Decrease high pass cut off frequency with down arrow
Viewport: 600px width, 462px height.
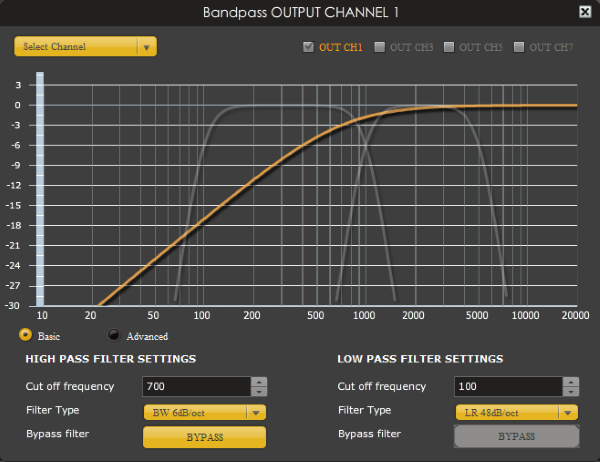(x=259, y=391)
